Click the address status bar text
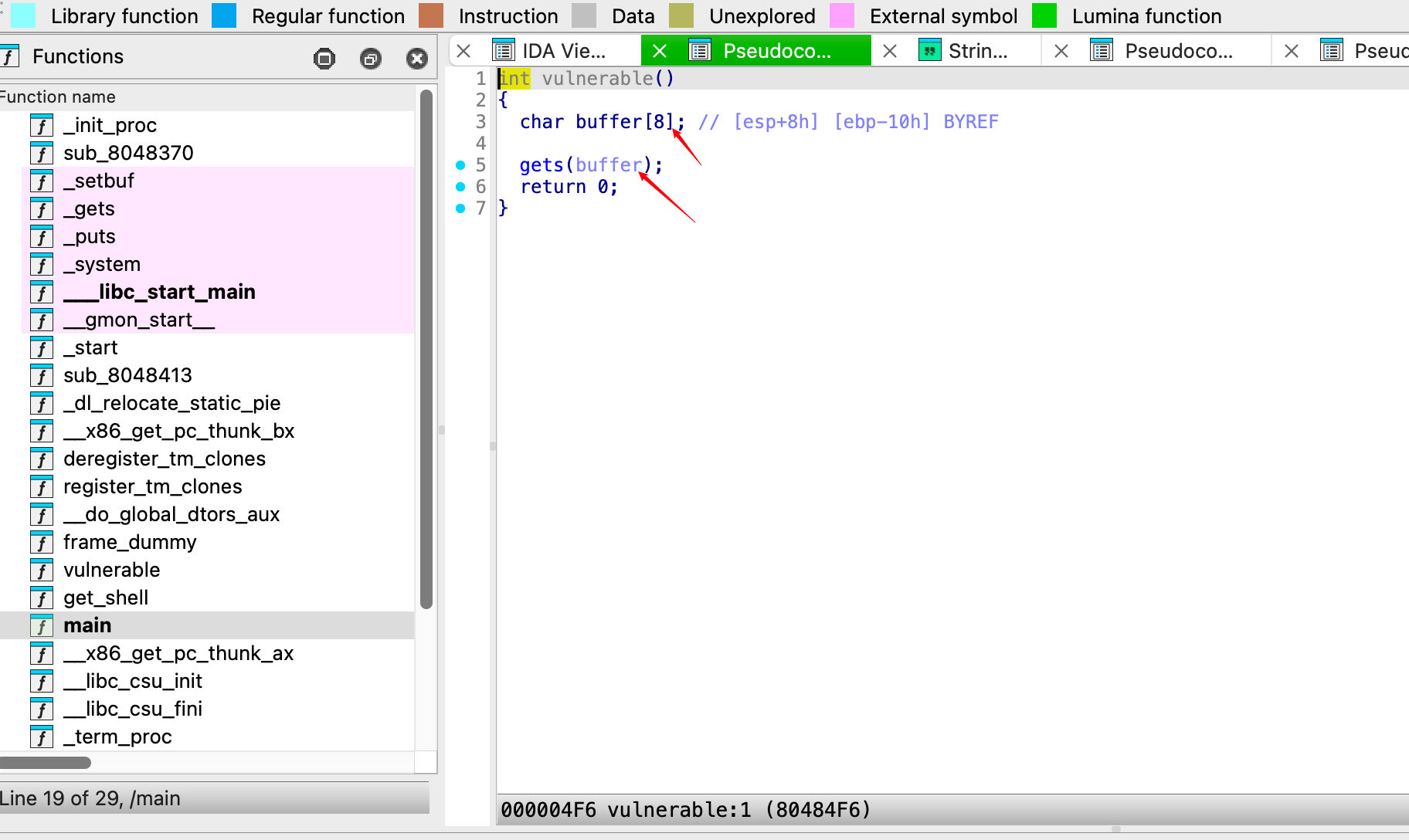 pyautogui.click(x=685, y=810)
